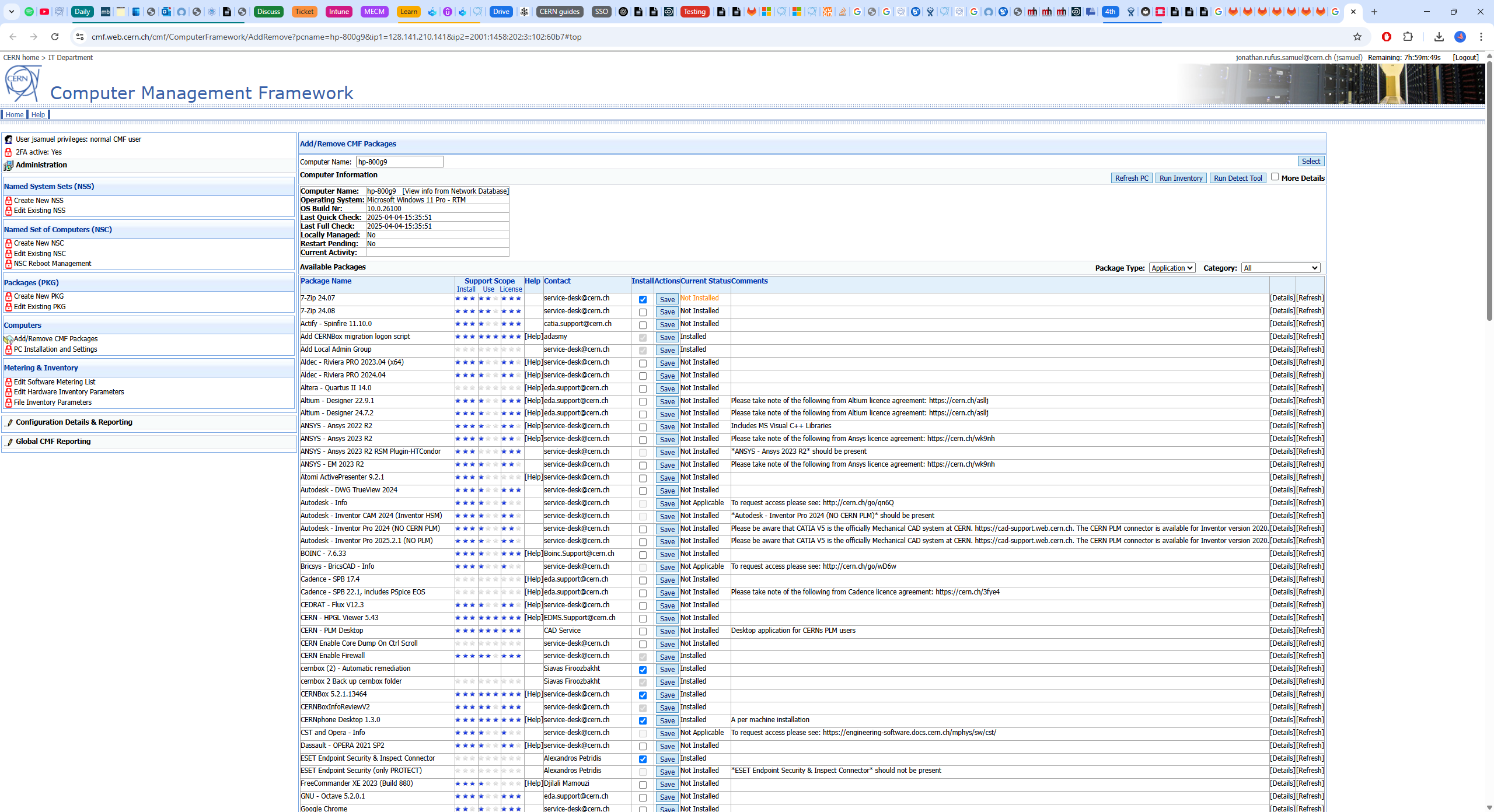Click the browser back arrow
Screen dimensions: 1494x812
point(13,37)
